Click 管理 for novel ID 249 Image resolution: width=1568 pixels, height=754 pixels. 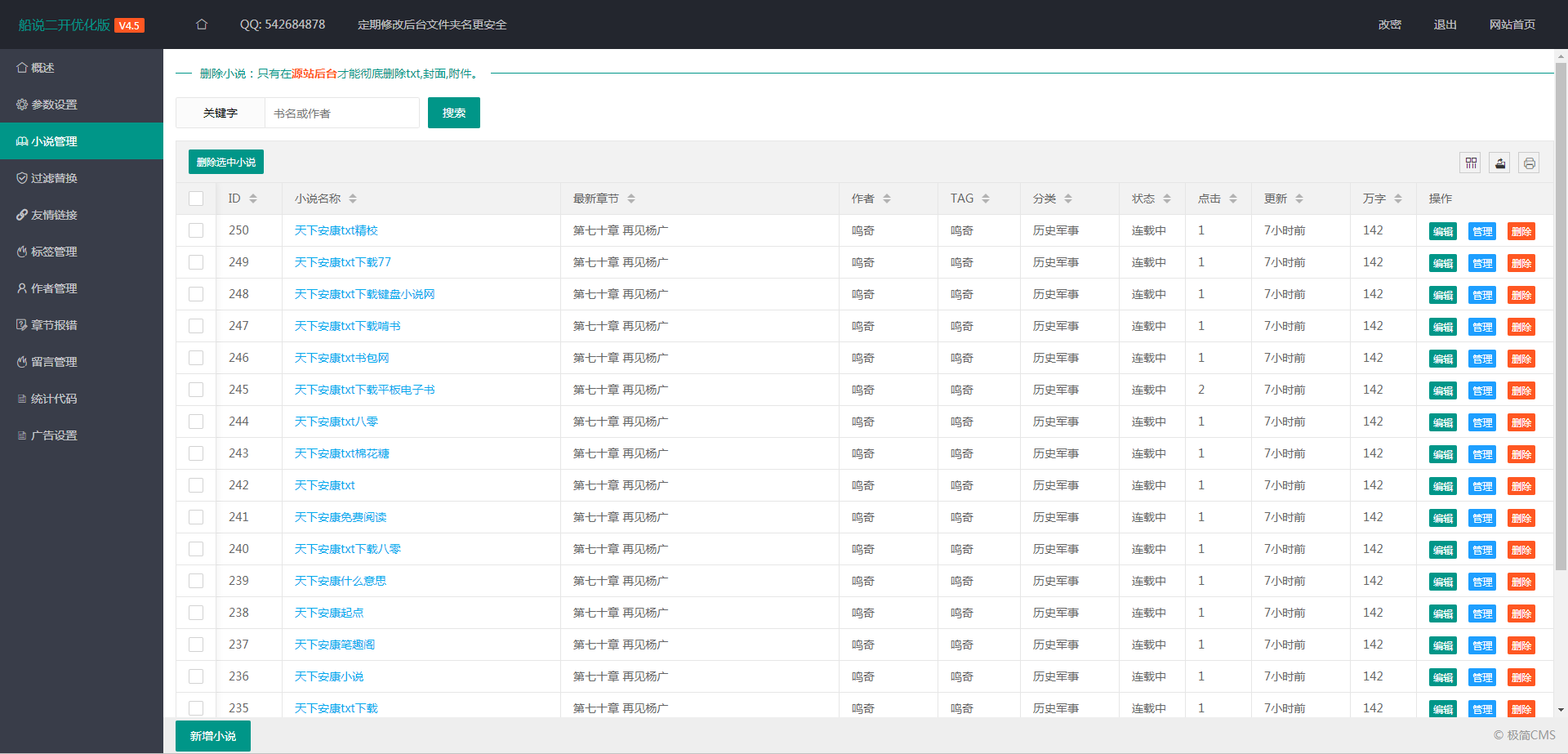tap(1482, 263)
